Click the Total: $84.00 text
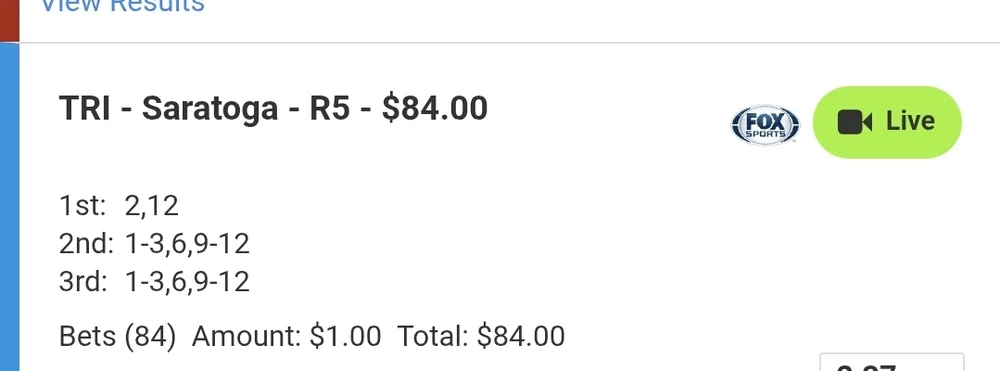 point(481,336)
